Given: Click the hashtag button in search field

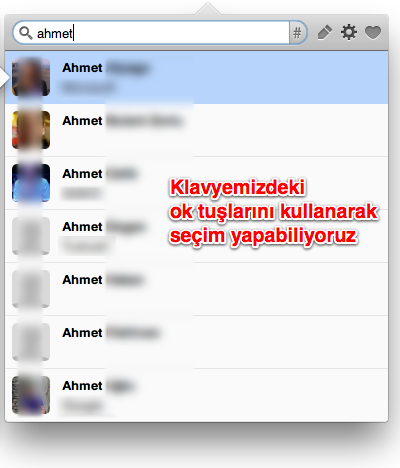Looking at the screenshot, I should click(297, 33).
